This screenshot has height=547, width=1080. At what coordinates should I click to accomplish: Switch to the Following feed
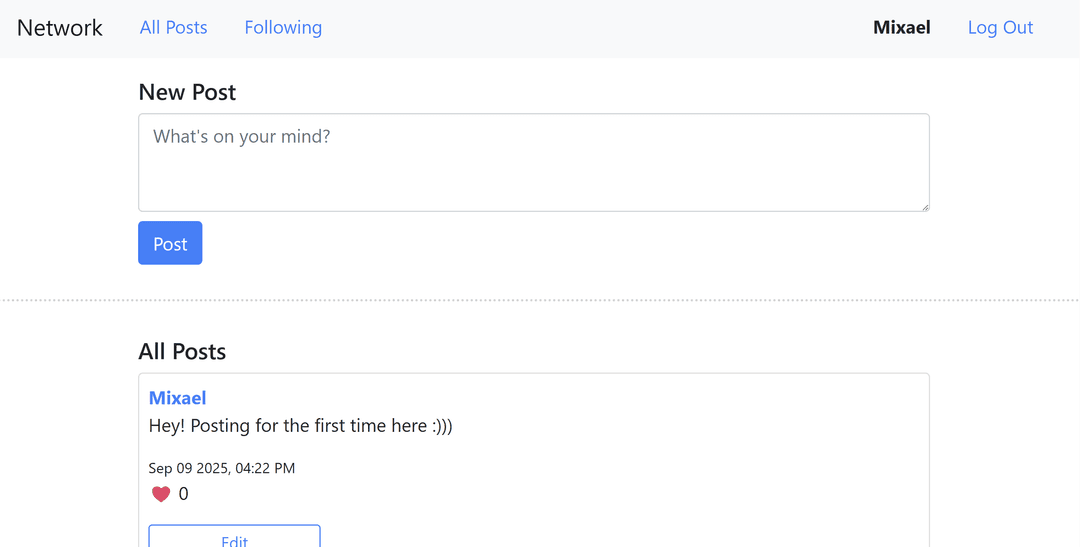pyautogui.click(x=283, y=28)
